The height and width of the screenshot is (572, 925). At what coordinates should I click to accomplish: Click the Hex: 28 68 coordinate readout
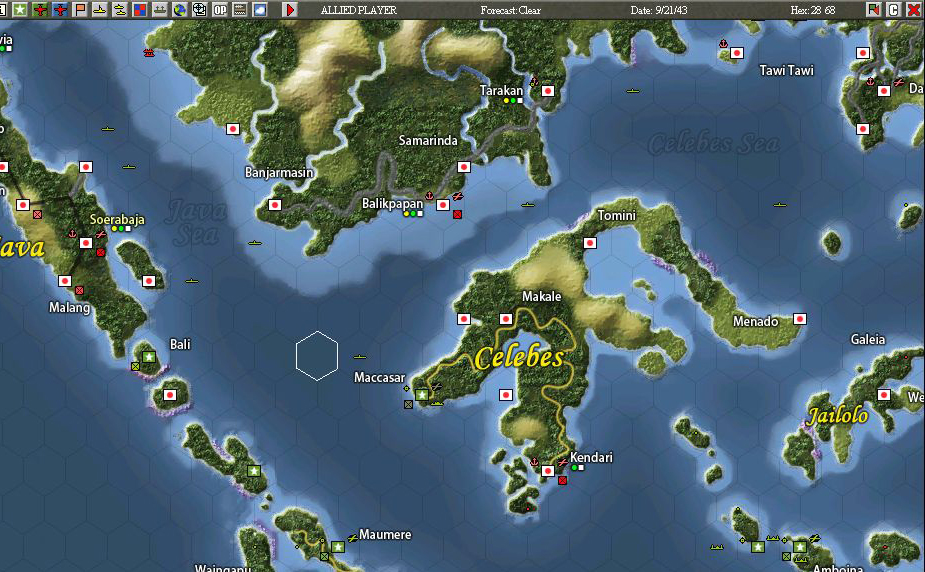click(x=813, y=10)
